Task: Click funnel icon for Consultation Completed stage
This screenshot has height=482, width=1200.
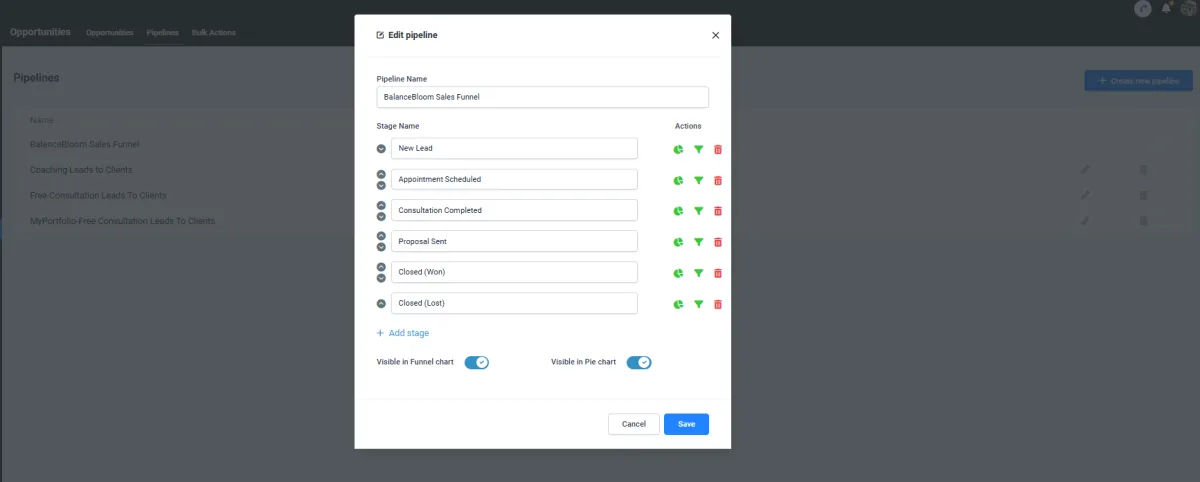Action: point(698,211)
